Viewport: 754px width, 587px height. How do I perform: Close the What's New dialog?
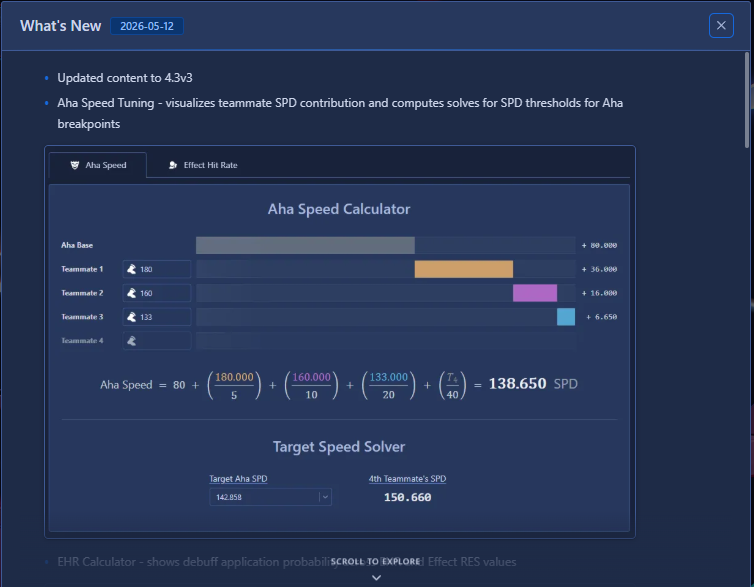click(x=721, y=25)
